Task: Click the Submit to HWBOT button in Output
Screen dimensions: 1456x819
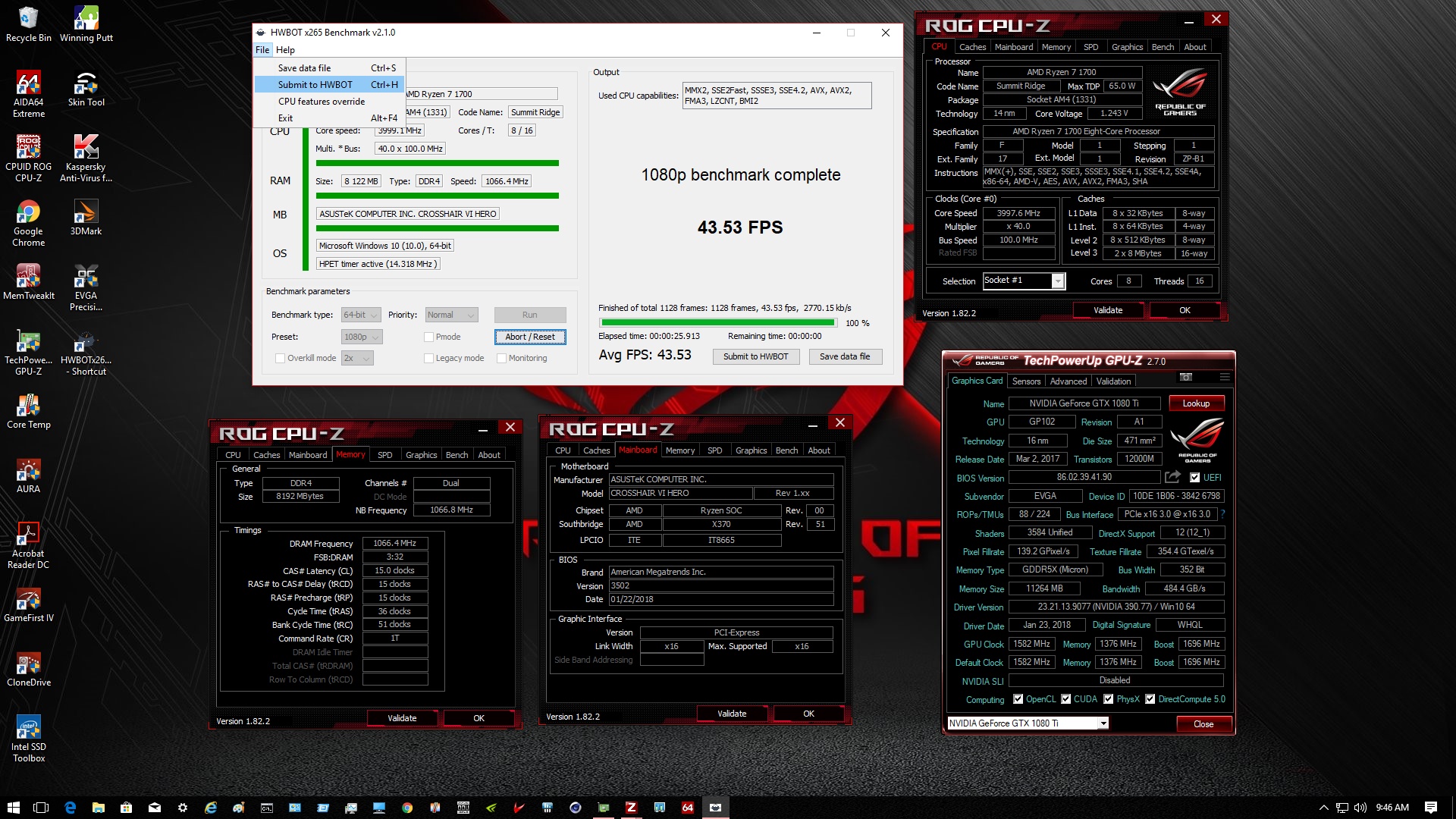Action: click(x=756, y=356)
